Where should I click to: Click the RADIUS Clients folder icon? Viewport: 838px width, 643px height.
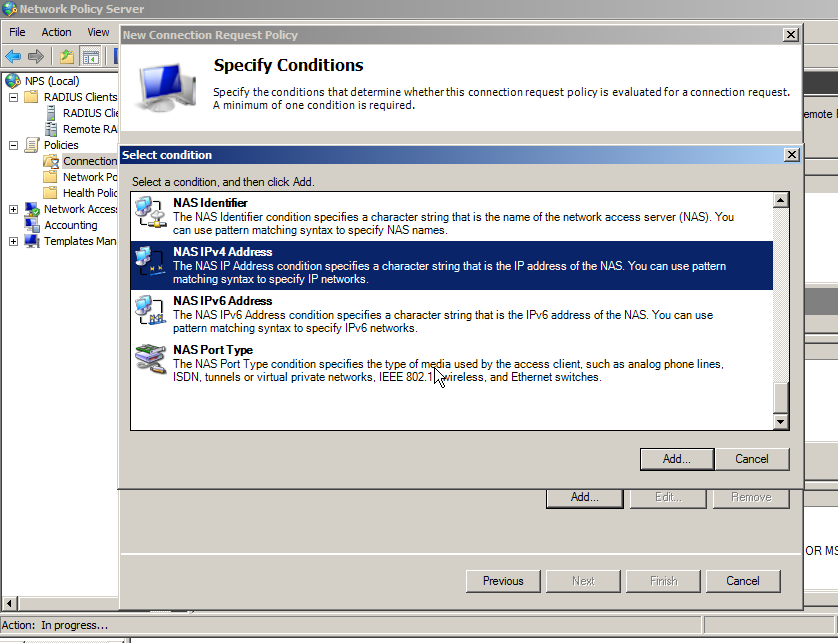point(33,96)
